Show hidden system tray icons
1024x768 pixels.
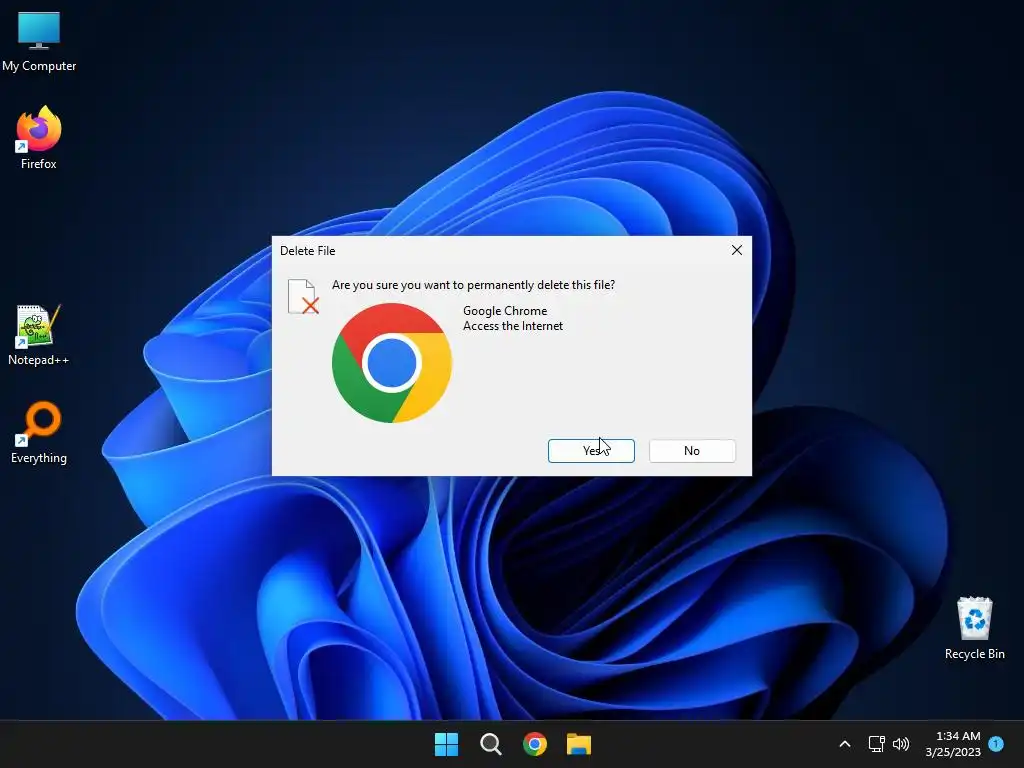pos(844,744)
